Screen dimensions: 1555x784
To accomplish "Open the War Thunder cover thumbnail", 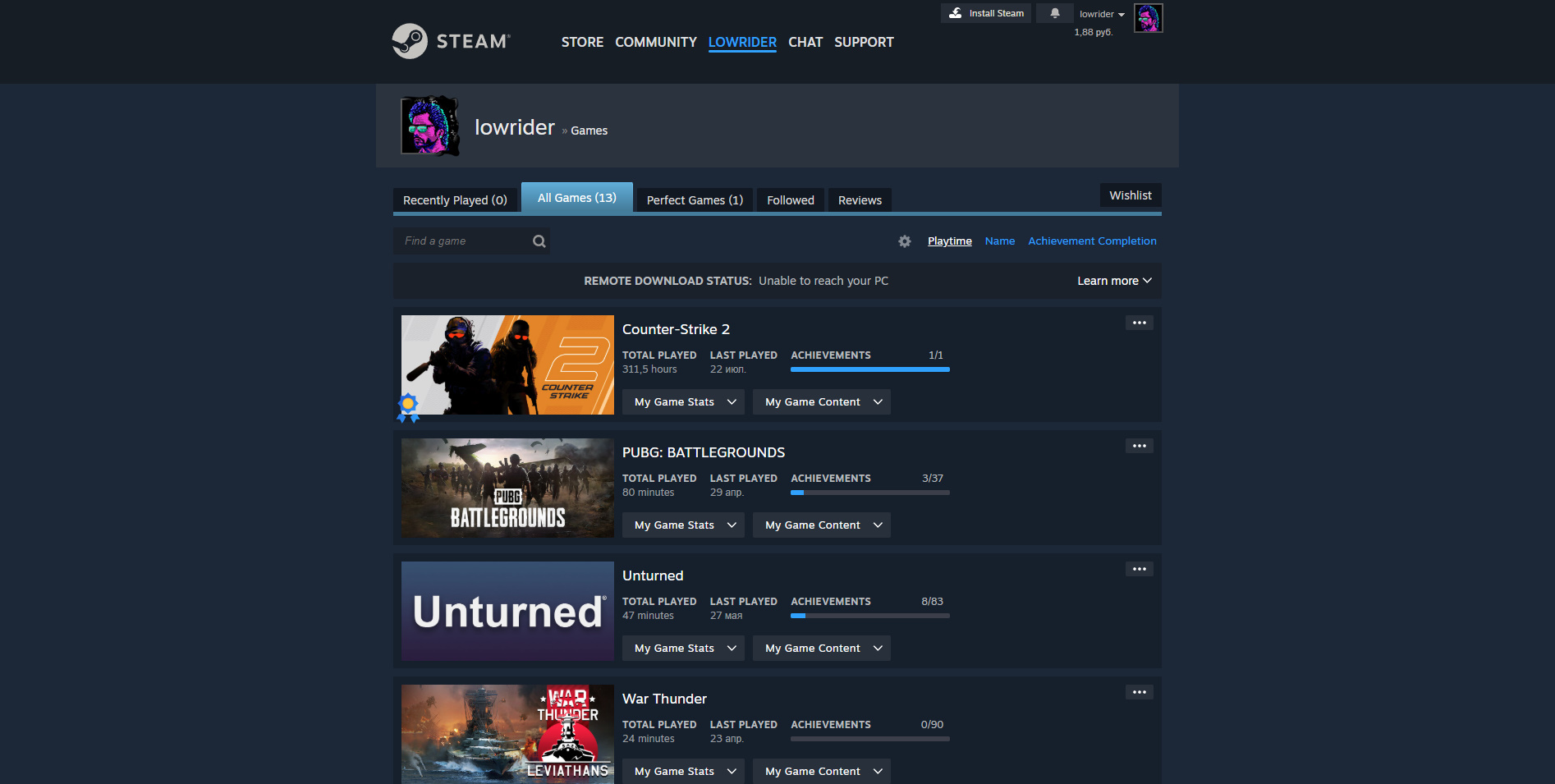I will pos(507,735).
